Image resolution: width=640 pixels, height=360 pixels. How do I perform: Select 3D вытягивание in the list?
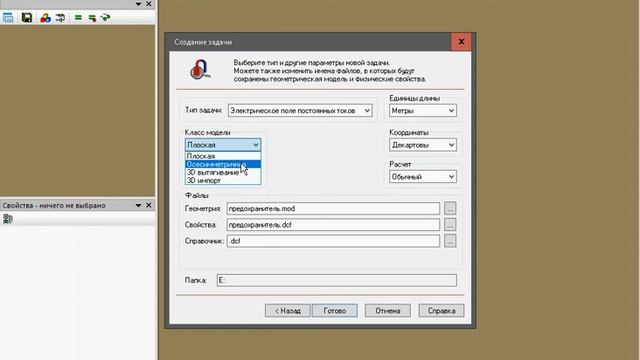[223, 172]
